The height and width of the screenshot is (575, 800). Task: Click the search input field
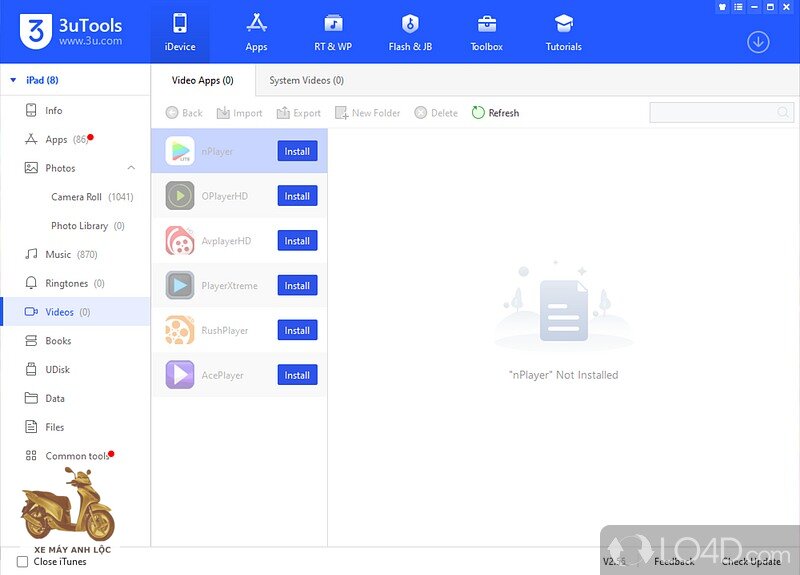(721, 112)
